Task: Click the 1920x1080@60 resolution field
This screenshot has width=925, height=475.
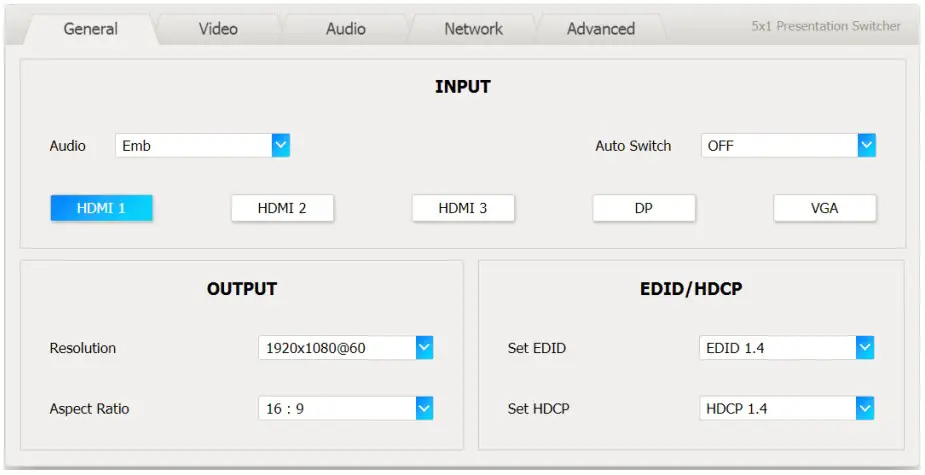Action: [x=336, y=348]
